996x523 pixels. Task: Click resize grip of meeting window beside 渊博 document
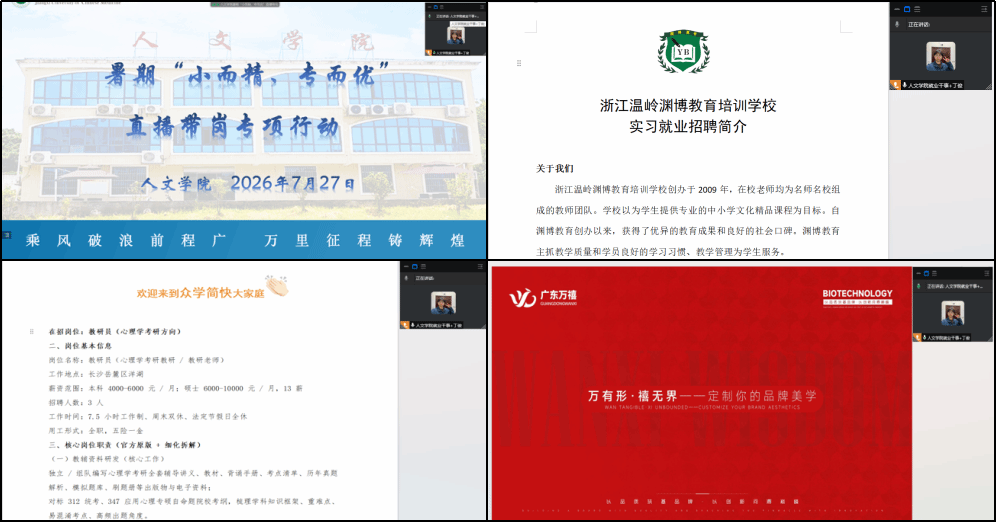(x=988, y=86)
